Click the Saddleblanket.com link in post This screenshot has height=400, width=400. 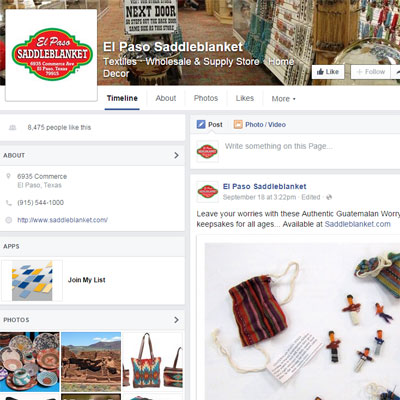pyautogui.click(x=358, y=224)
